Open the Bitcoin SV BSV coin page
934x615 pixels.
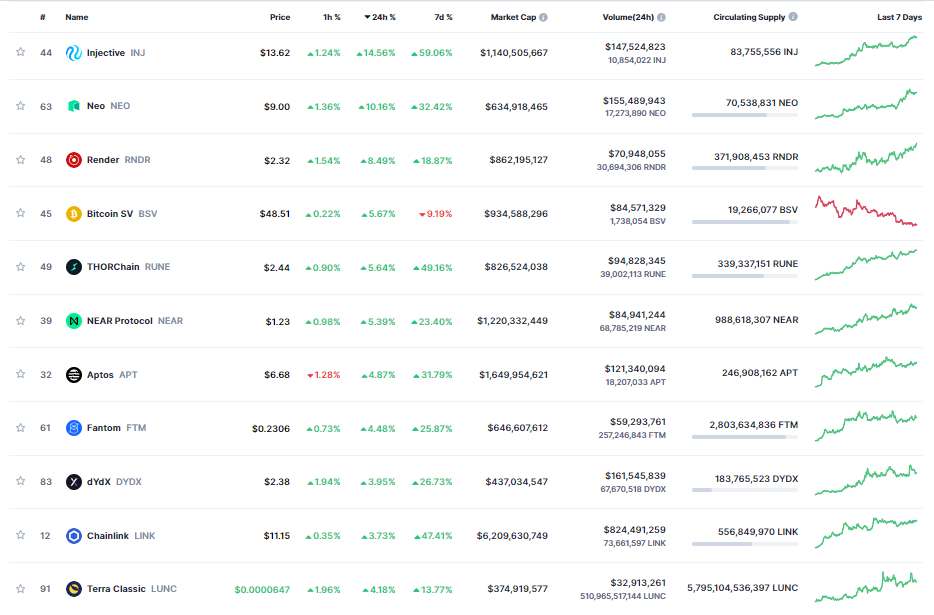(122, 213)
